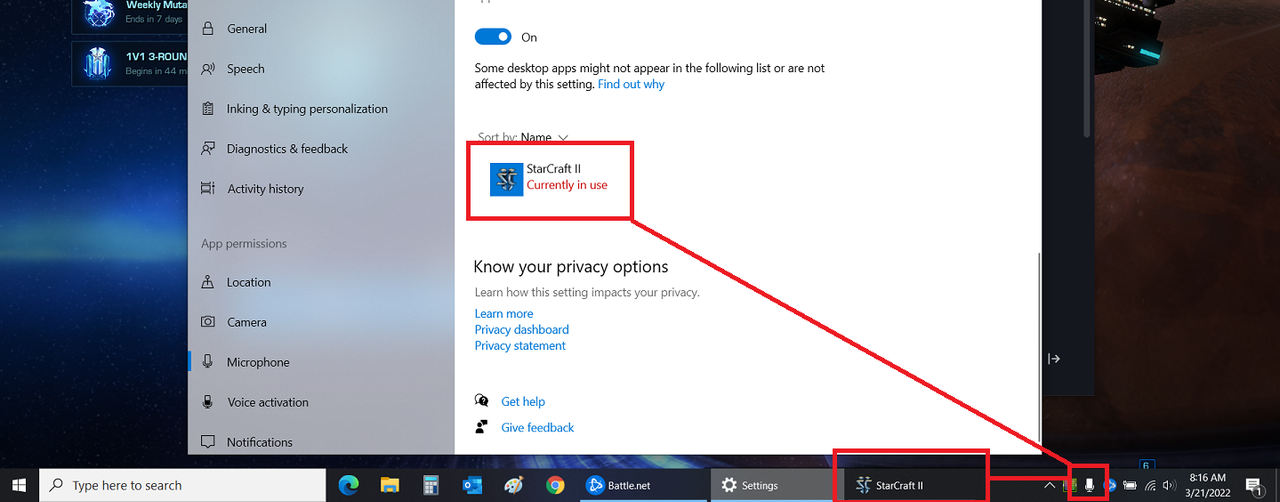Viewport: 1280px width, 502px height.
Task: Open Calculator from the taskbar
Action: (x=431, y=485)
